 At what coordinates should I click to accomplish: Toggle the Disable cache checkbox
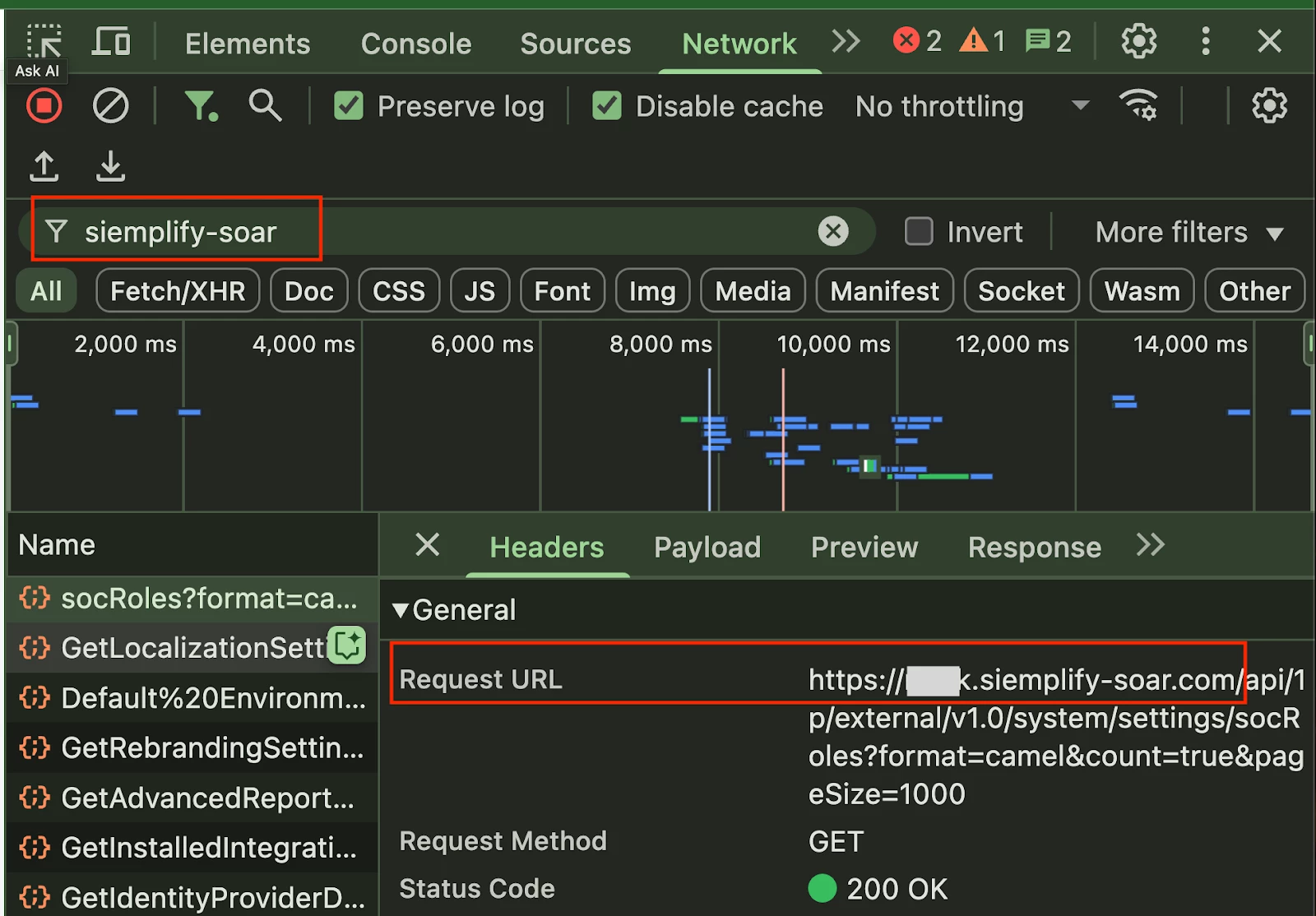click(x=607, y=106)
